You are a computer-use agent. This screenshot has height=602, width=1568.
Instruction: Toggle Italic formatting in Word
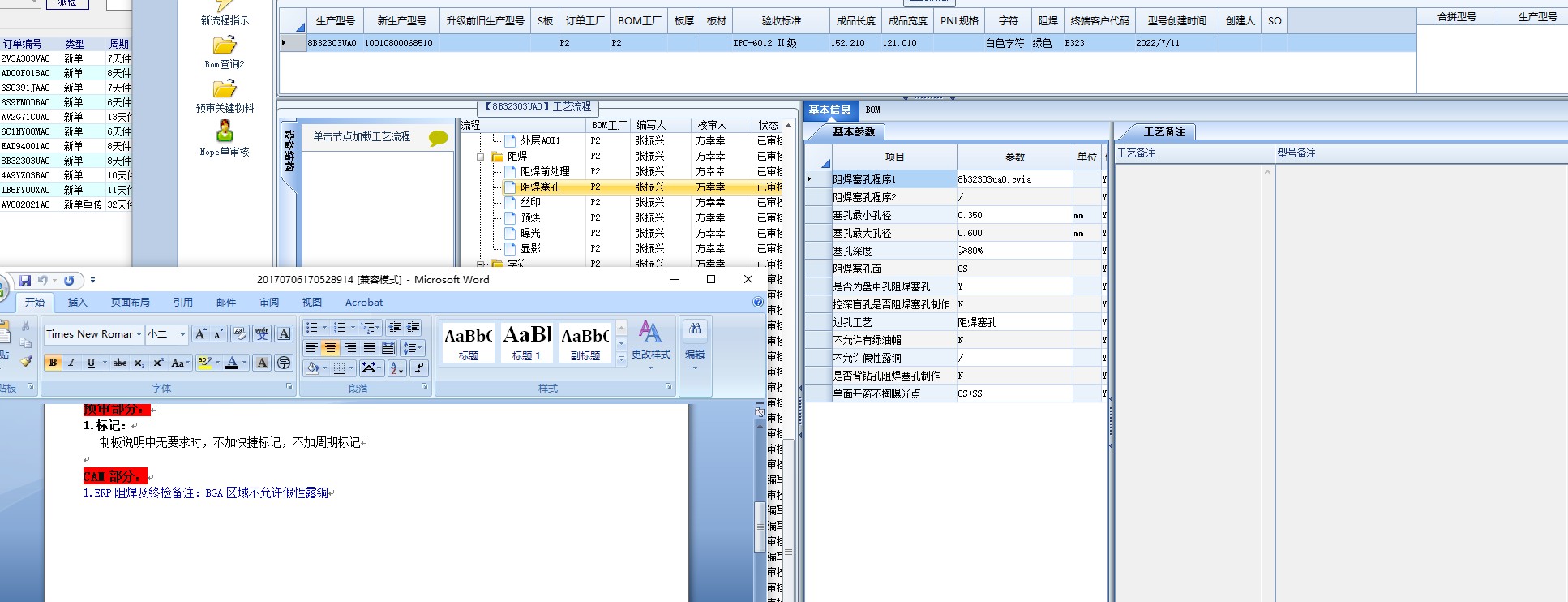point(71,363)
